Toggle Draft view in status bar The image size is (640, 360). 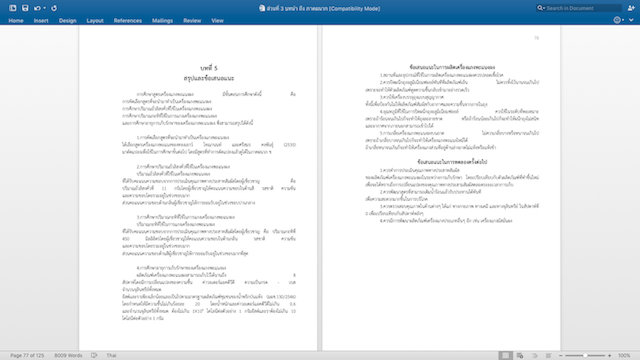[x=549, y=356]
